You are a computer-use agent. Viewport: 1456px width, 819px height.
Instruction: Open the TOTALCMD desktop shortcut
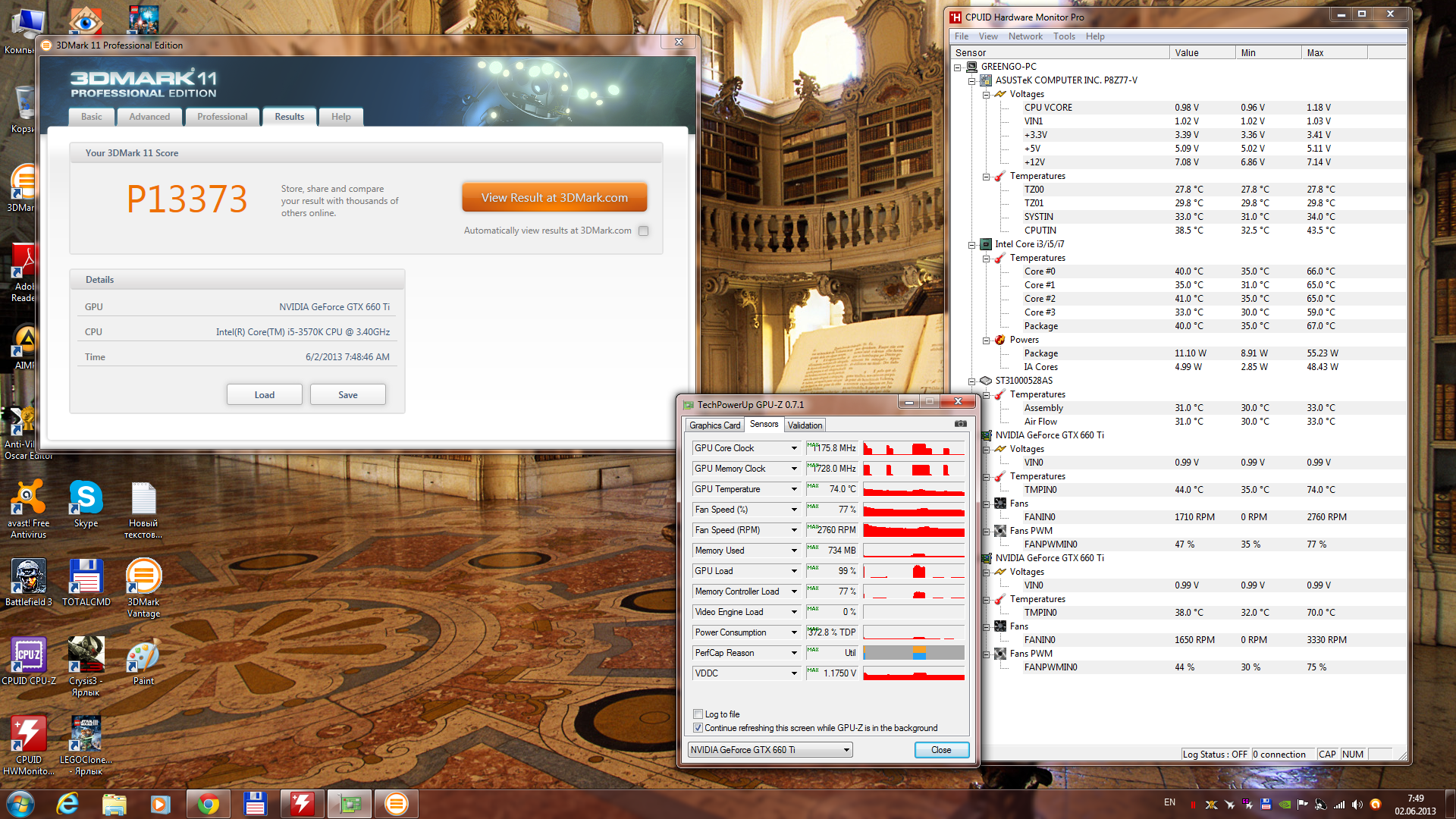86,583
